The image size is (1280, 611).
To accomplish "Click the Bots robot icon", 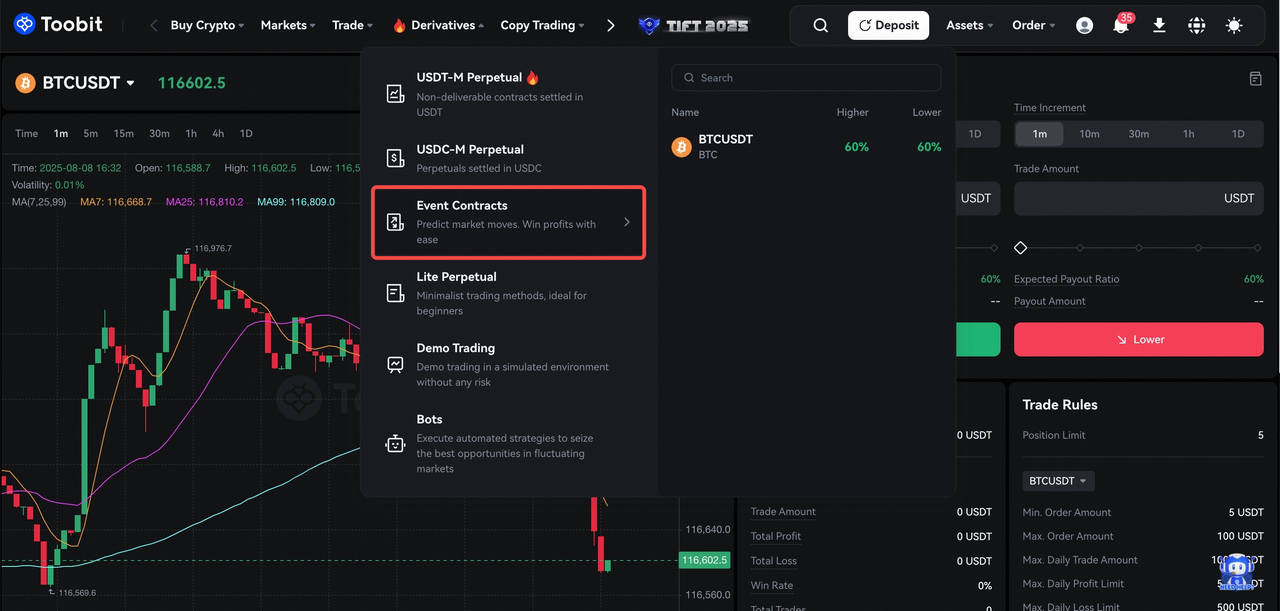I will click(395, 444).
